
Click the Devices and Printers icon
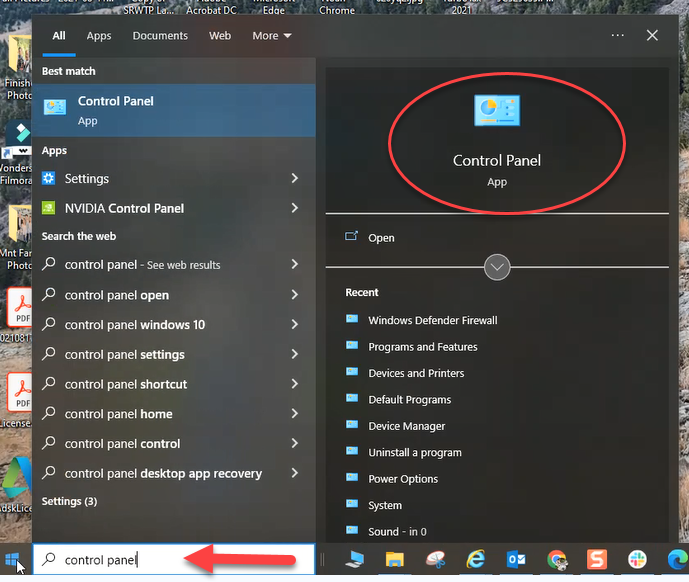352,372
